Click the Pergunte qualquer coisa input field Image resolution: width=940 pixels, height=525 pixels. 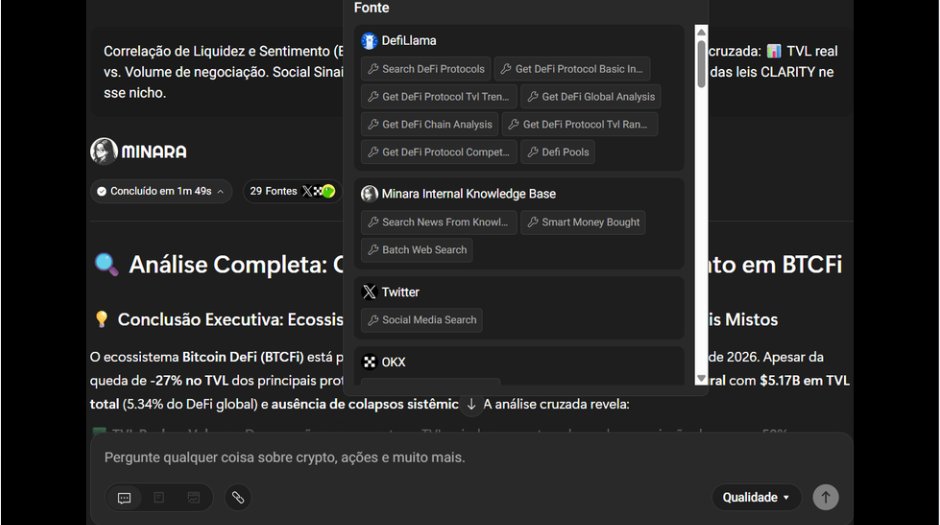coord(472,457)
